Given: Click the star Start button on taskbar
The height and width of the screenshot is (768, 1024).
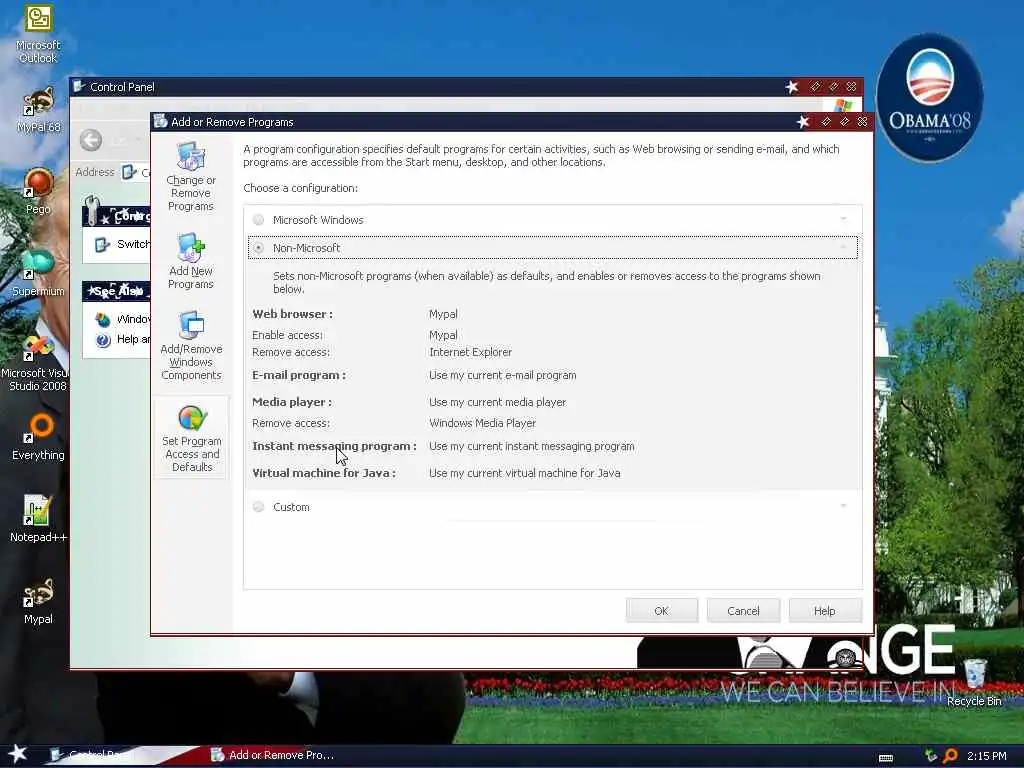Looking at the screenshot, I should (18, 754).
